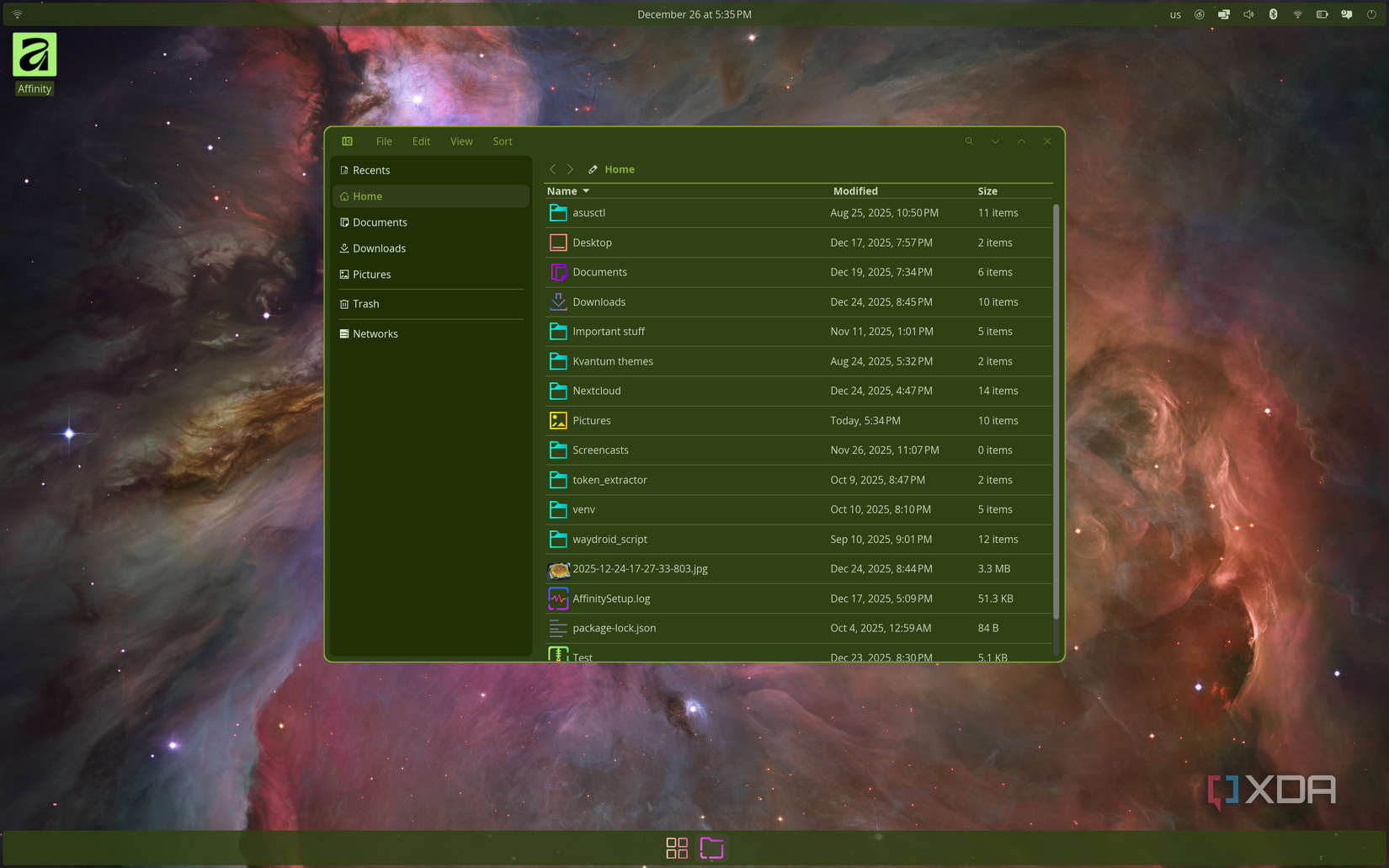Open the volume icon in the top panel
Screen dimensions: 1389x868
click(1248, 14)
